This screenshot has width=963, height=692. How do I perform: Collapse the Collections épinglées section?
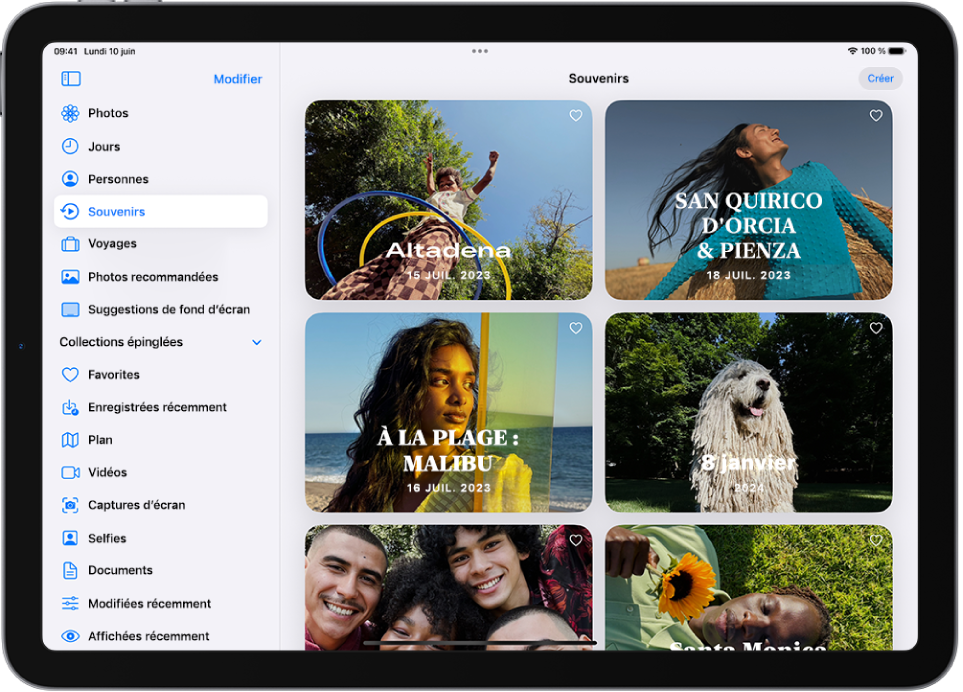(257, 341)
